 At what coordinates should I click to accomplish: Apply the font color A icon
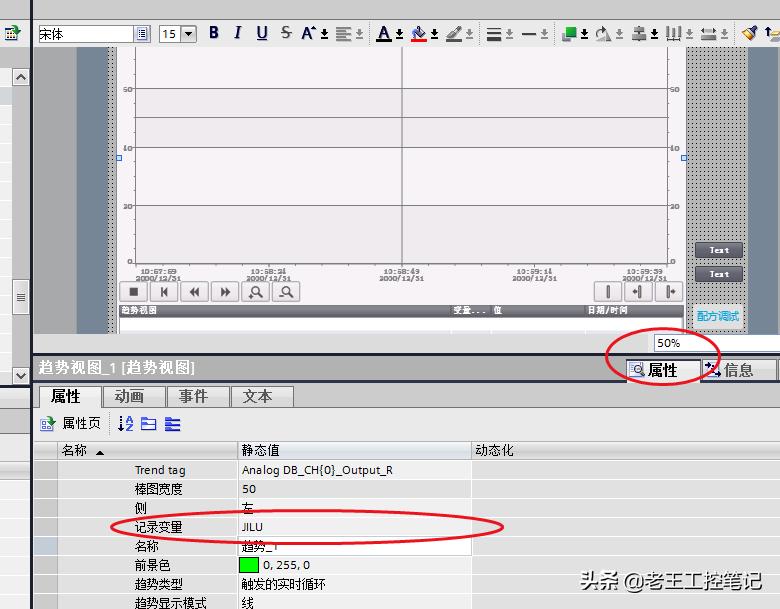click(x=384, y=33)
